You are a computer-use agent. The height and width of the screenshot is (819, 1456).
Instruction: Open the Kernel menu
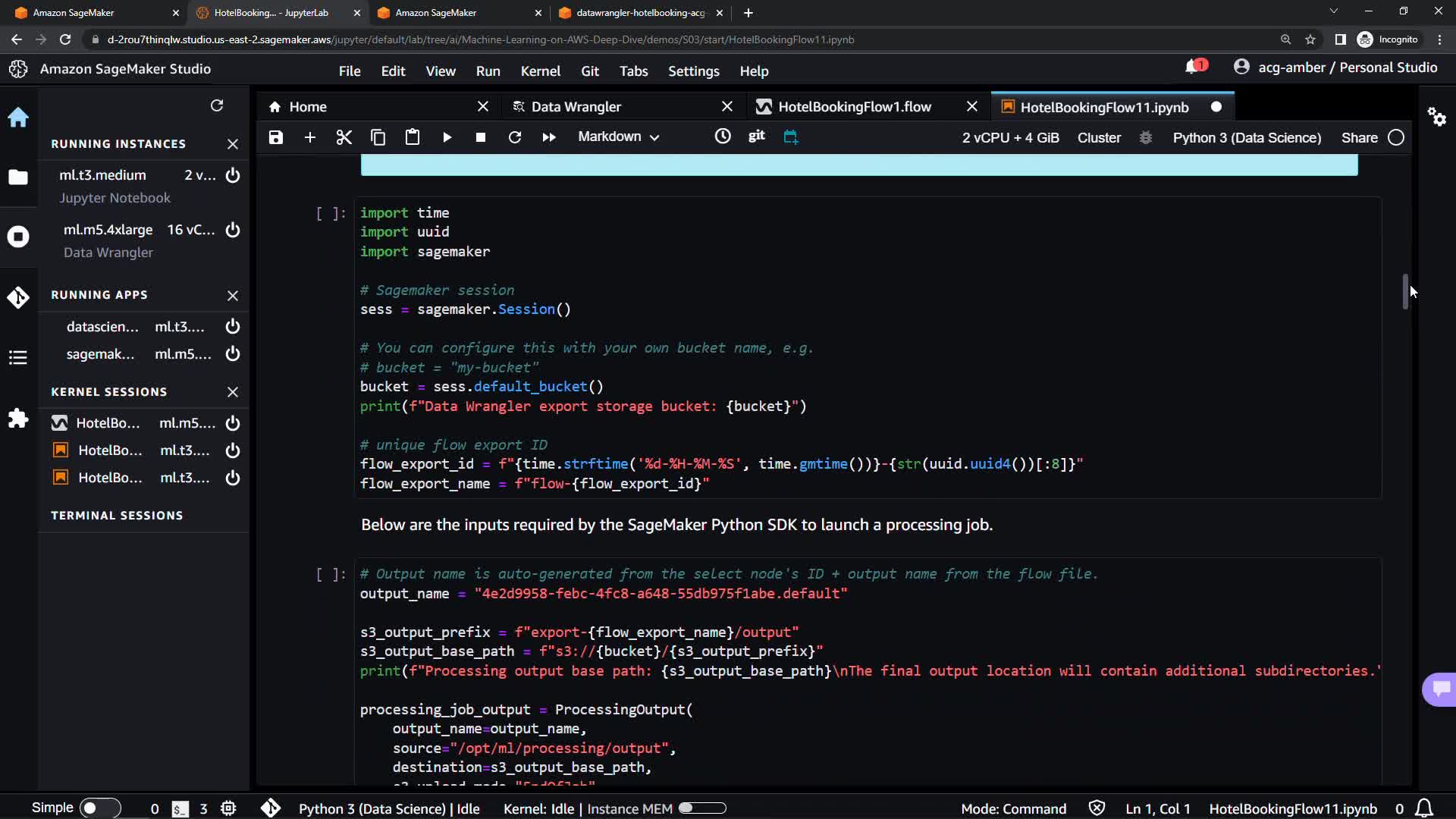[x=540, y=71]
